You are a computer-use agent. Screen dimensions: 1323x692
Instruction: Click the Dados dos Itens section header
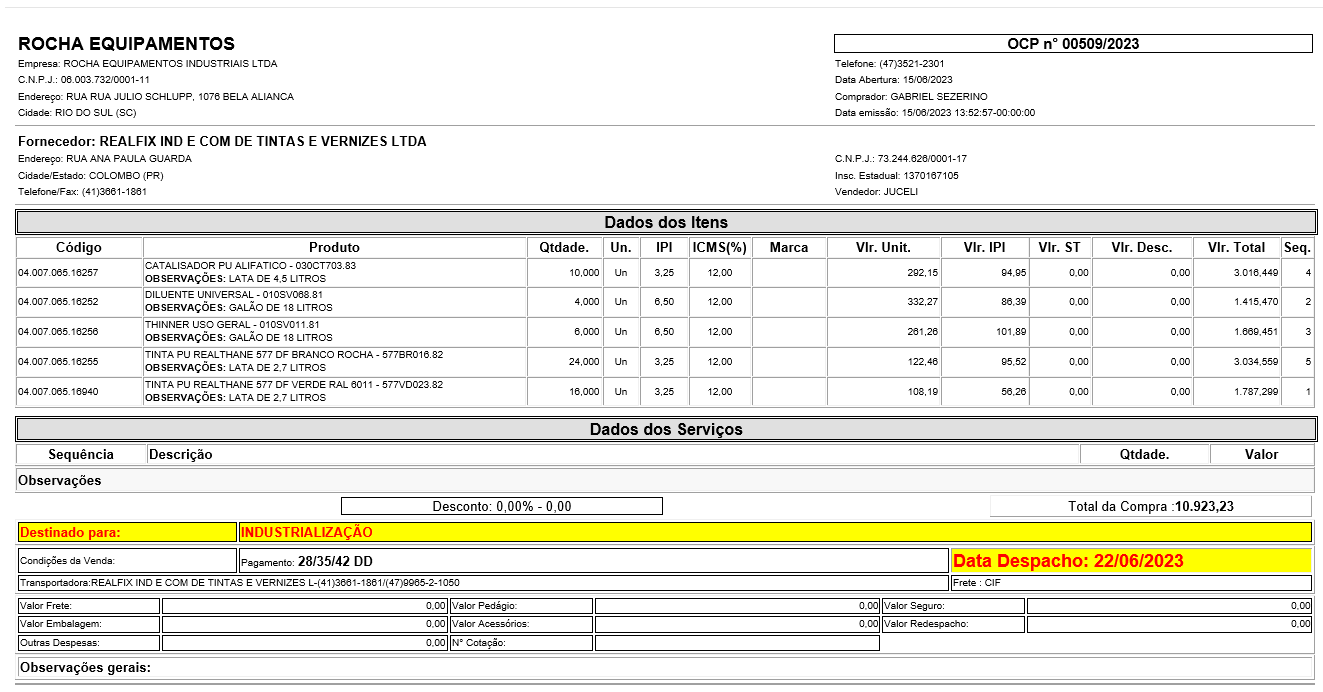point(665,222)
